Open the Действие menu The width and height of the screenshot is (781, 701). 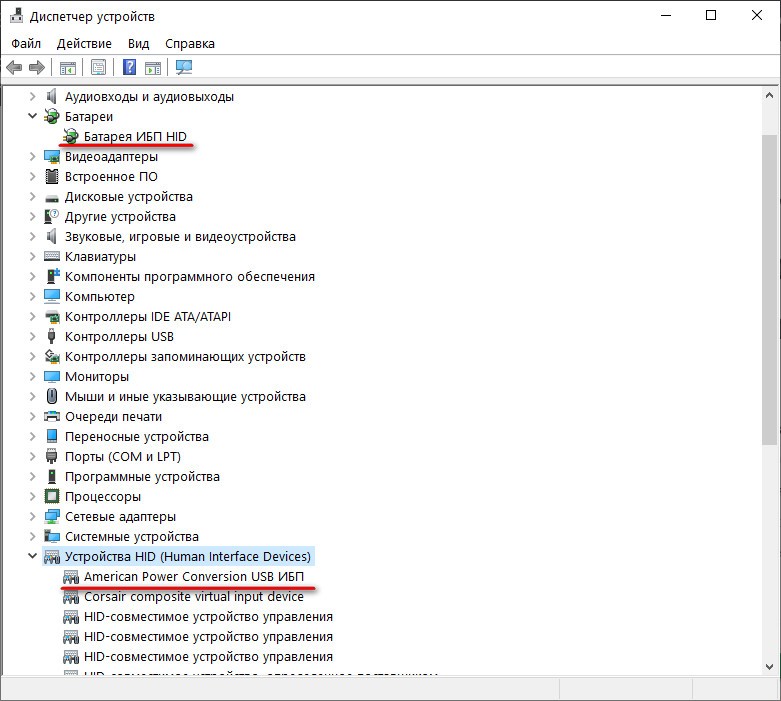coord(84,43)
